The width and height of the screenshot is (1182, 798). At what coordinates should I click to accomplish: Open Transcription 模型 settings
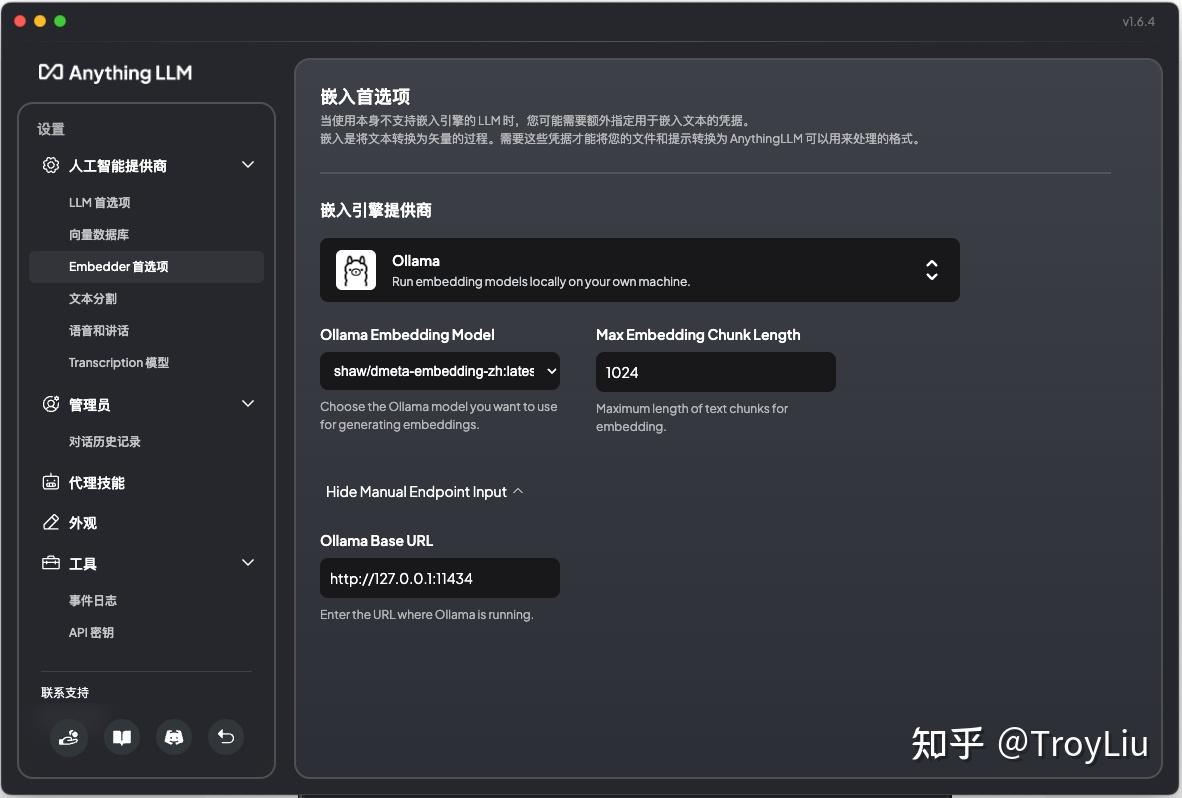coord(119,362)
